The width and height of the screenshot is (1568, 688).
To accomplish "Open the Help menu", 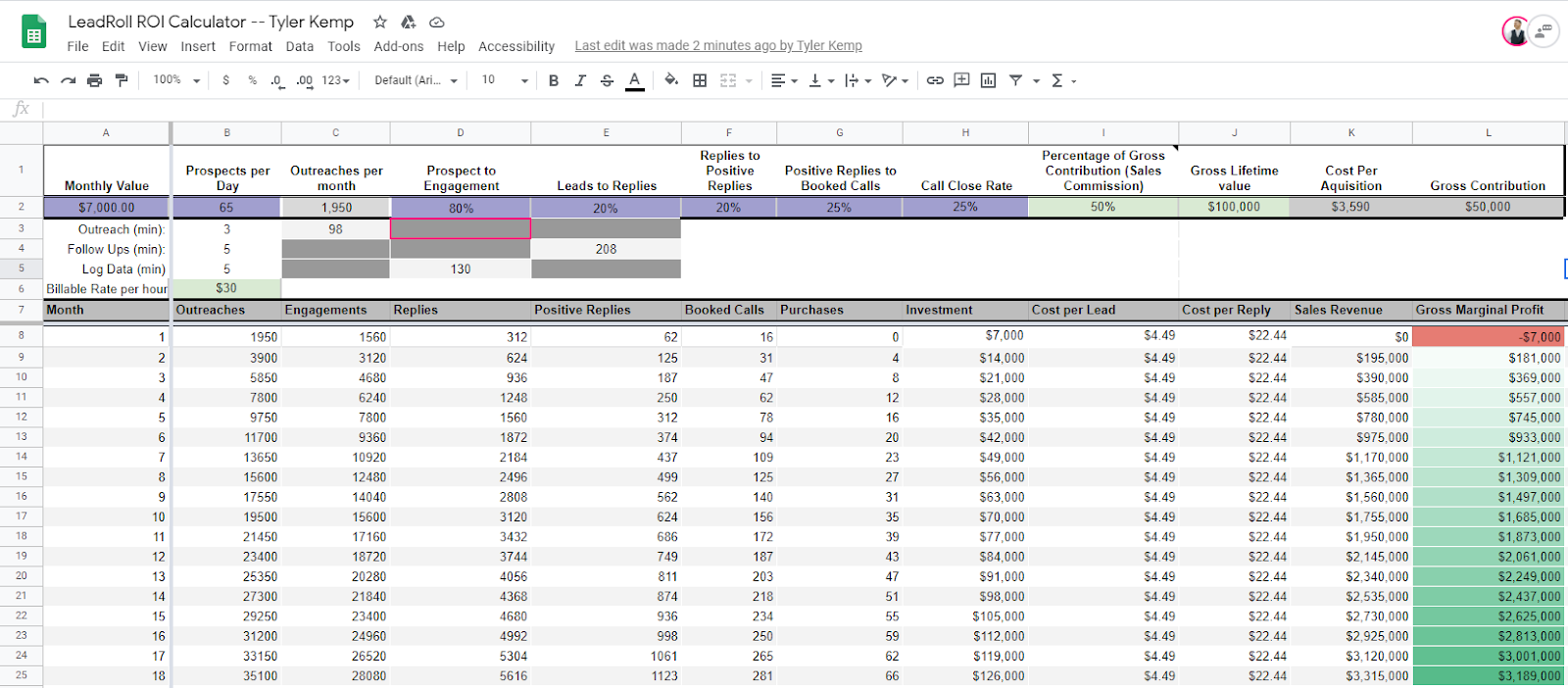I will (451, 46).
